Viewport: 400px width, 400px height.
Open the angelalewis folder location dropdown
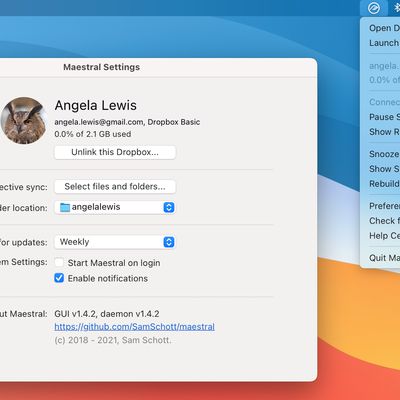coord(115,207)
